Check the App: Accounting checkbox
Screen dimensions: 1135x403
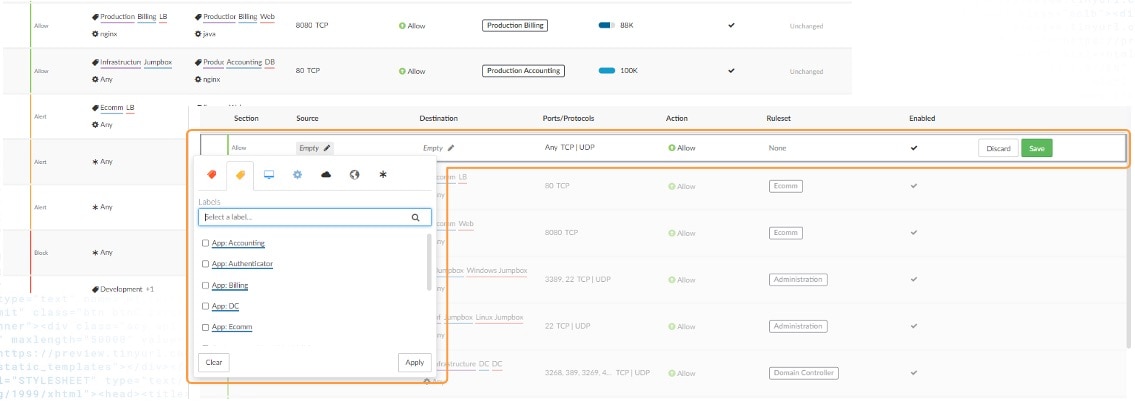(205, 243)
